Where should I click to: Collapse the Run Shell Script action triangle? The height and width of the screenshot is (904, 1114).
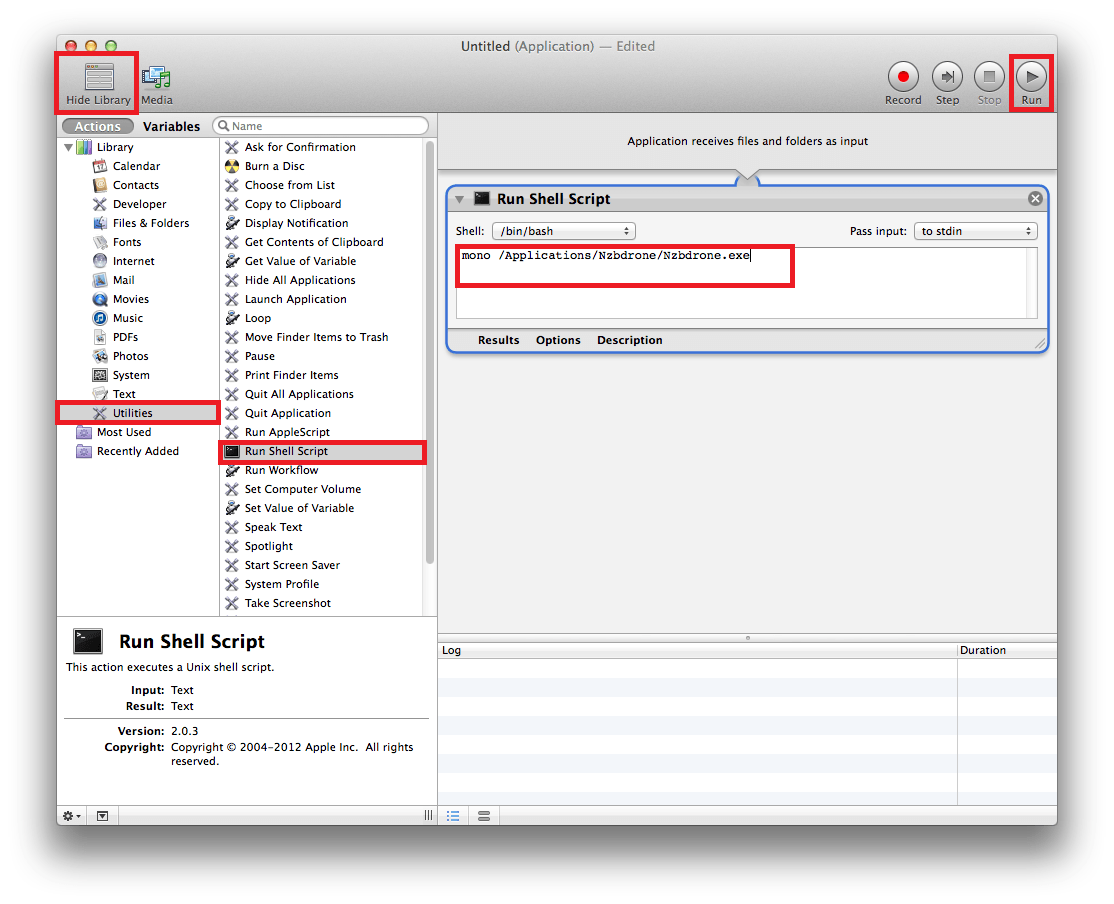point(460,199)
